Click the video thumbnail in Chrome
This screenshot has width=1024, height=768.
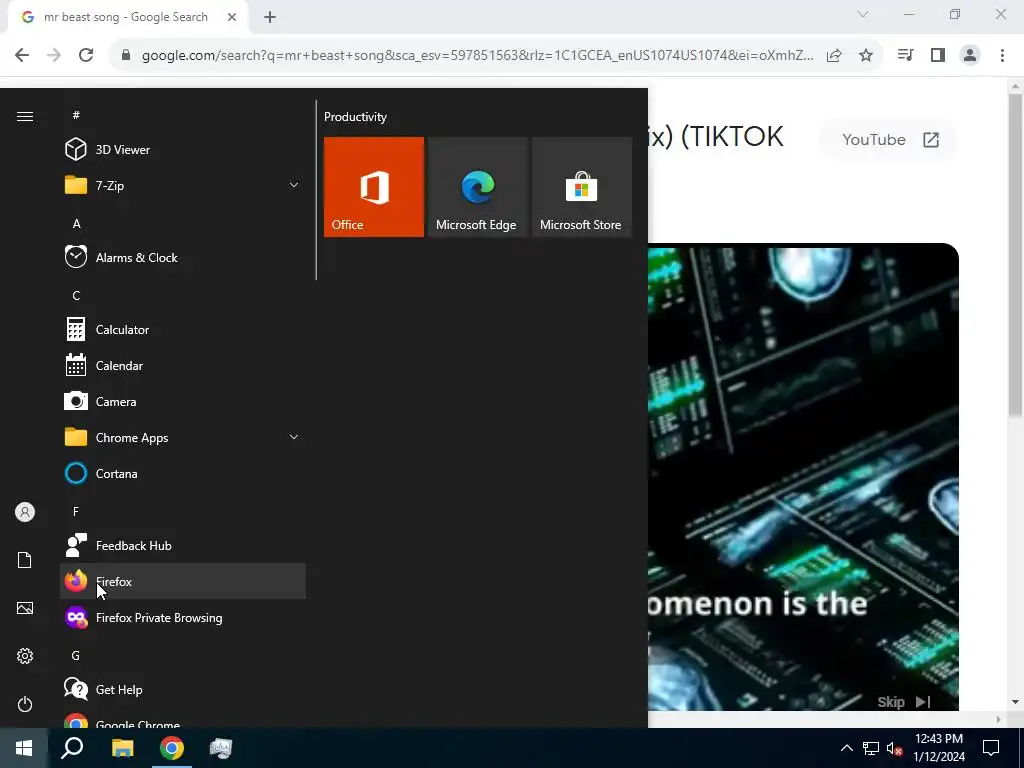pos(803,477)
